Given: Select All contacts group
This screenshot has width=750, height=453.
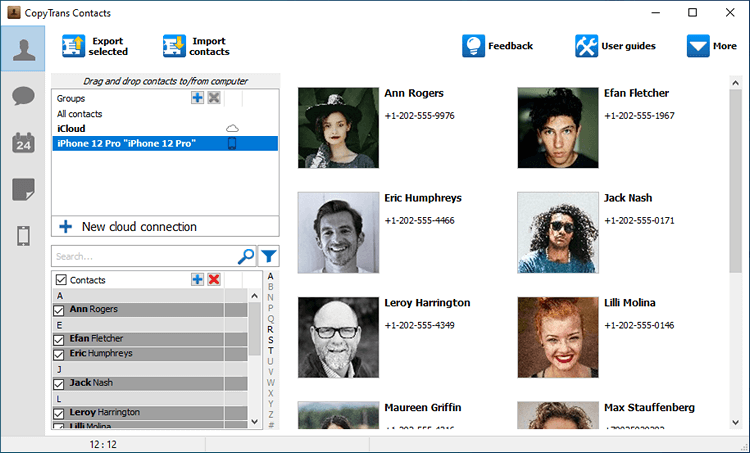Looking at the screenshot, I should 79,114.
